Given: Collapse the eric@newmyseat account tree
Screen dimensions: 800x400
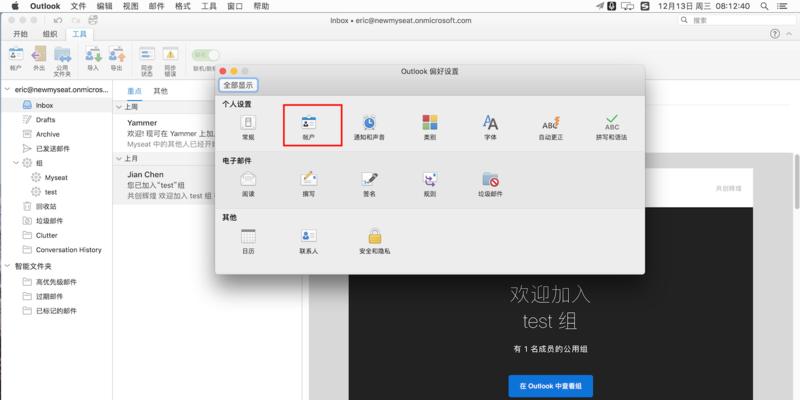Looking at the screenshot, I should coord(7,89).
